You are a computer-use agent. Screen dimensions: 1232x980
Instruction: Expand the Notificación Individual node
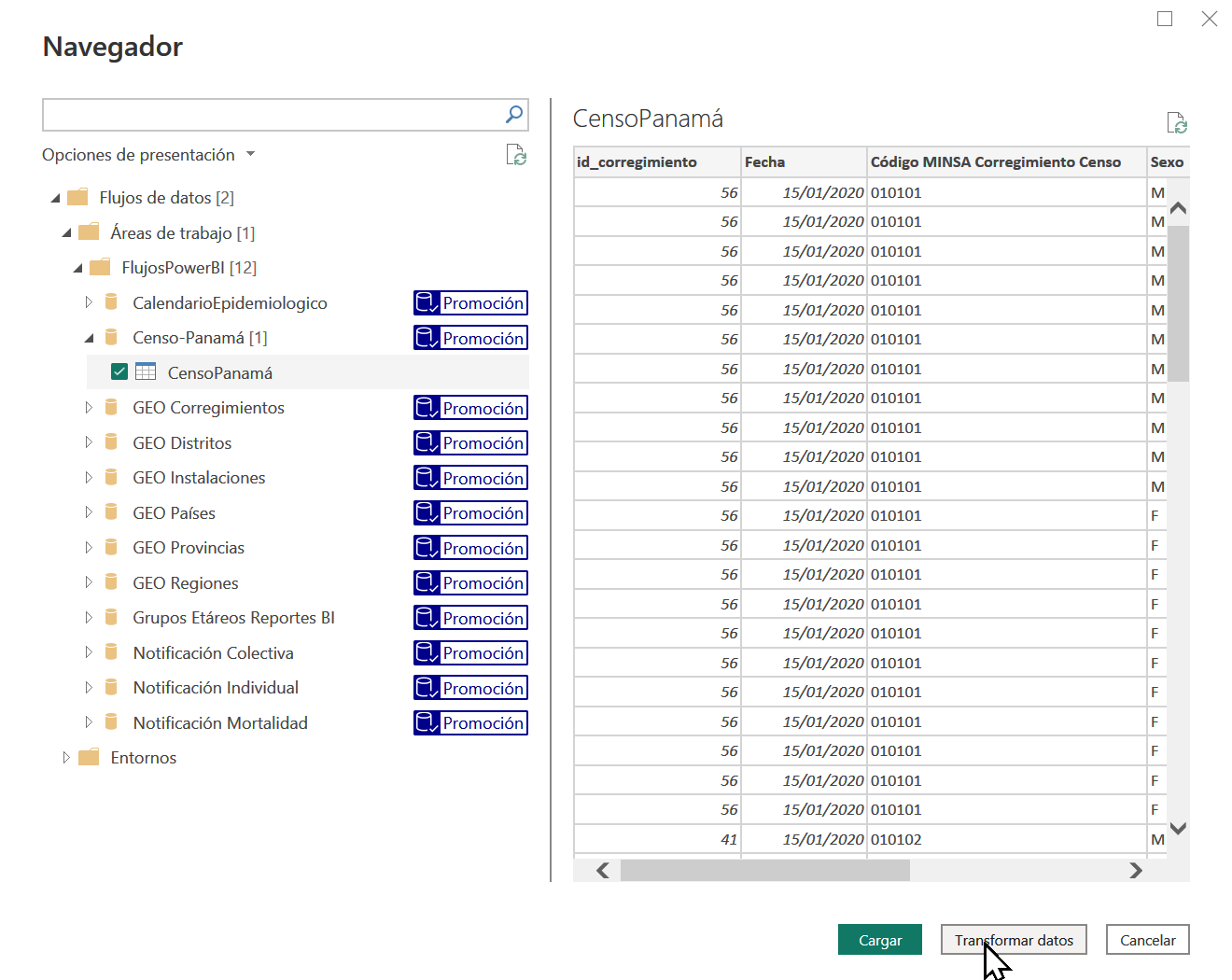(89, 687)
